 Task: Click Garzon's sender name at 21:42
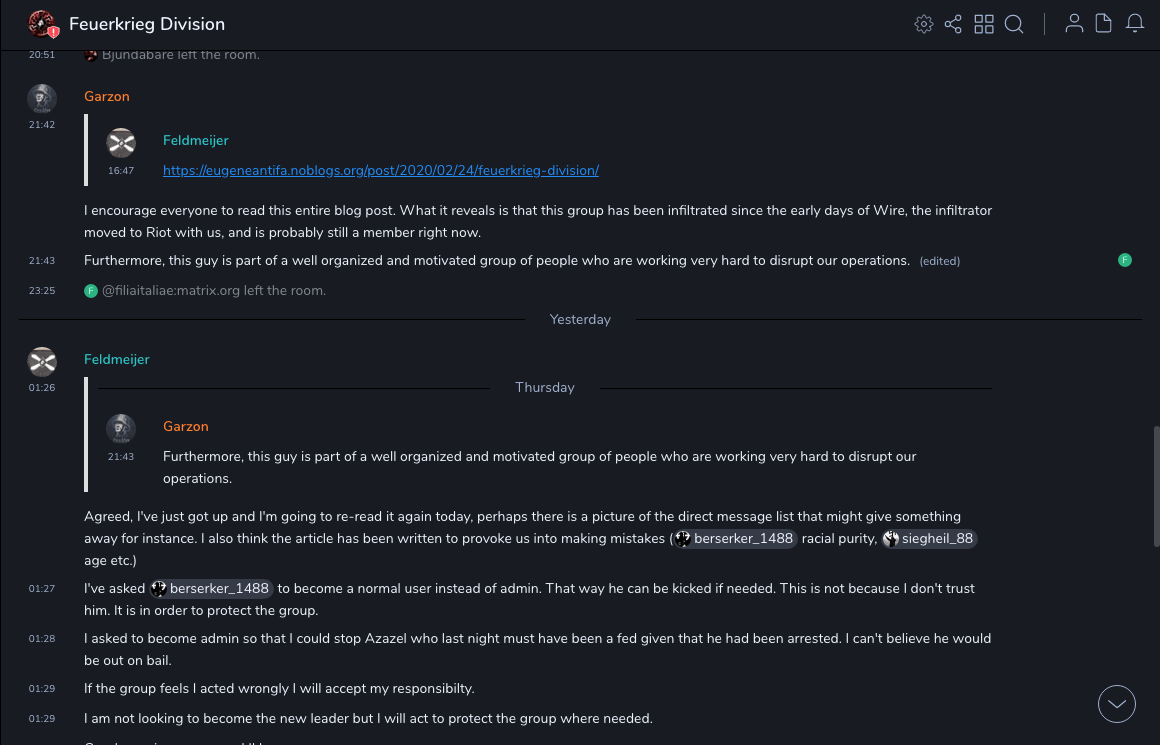[x=107, y=97]
